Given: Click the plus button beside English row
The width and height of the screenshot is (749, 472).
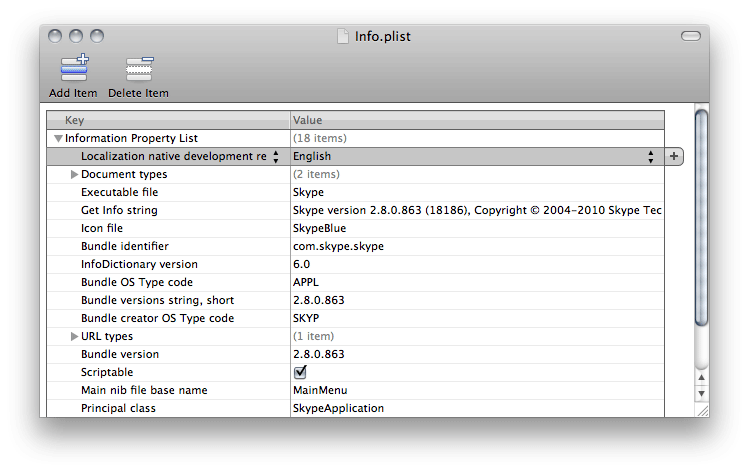Looking at the screenshot, I should 674,156.
